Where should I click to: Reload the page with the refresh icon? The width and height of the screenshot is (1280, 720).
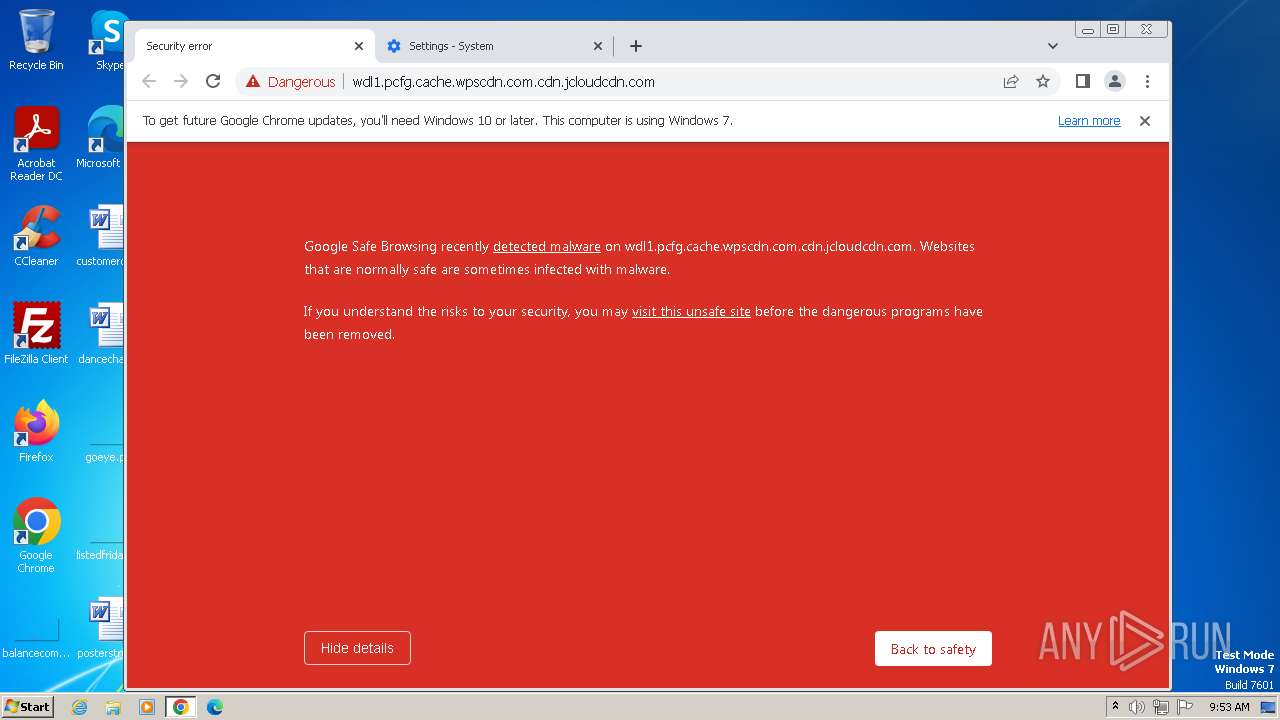213,82
